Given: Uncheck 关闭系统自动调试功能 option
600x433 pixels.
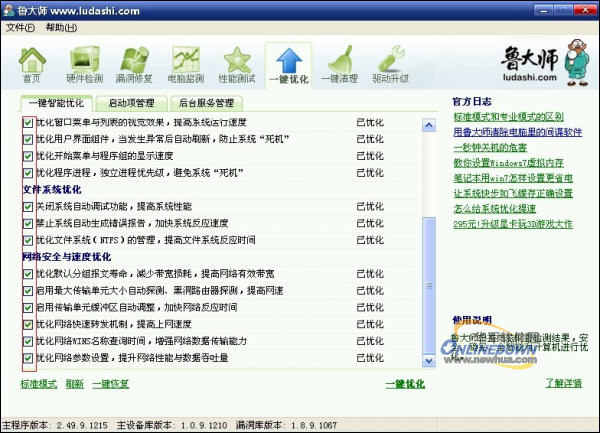Looking at the screenshot, I should point(28,206).
